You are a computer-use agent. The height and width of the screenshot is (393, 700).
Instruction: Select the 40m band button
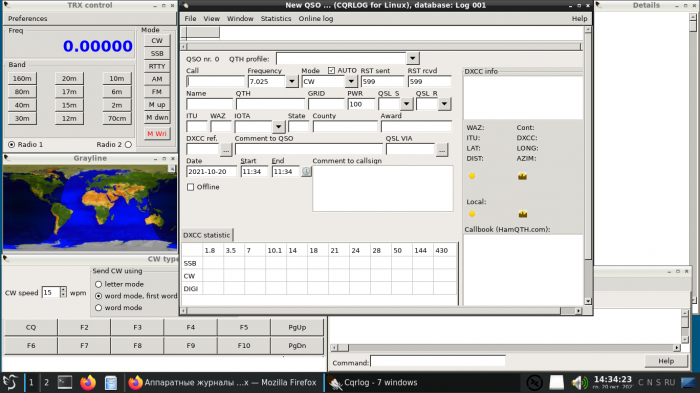22,105
